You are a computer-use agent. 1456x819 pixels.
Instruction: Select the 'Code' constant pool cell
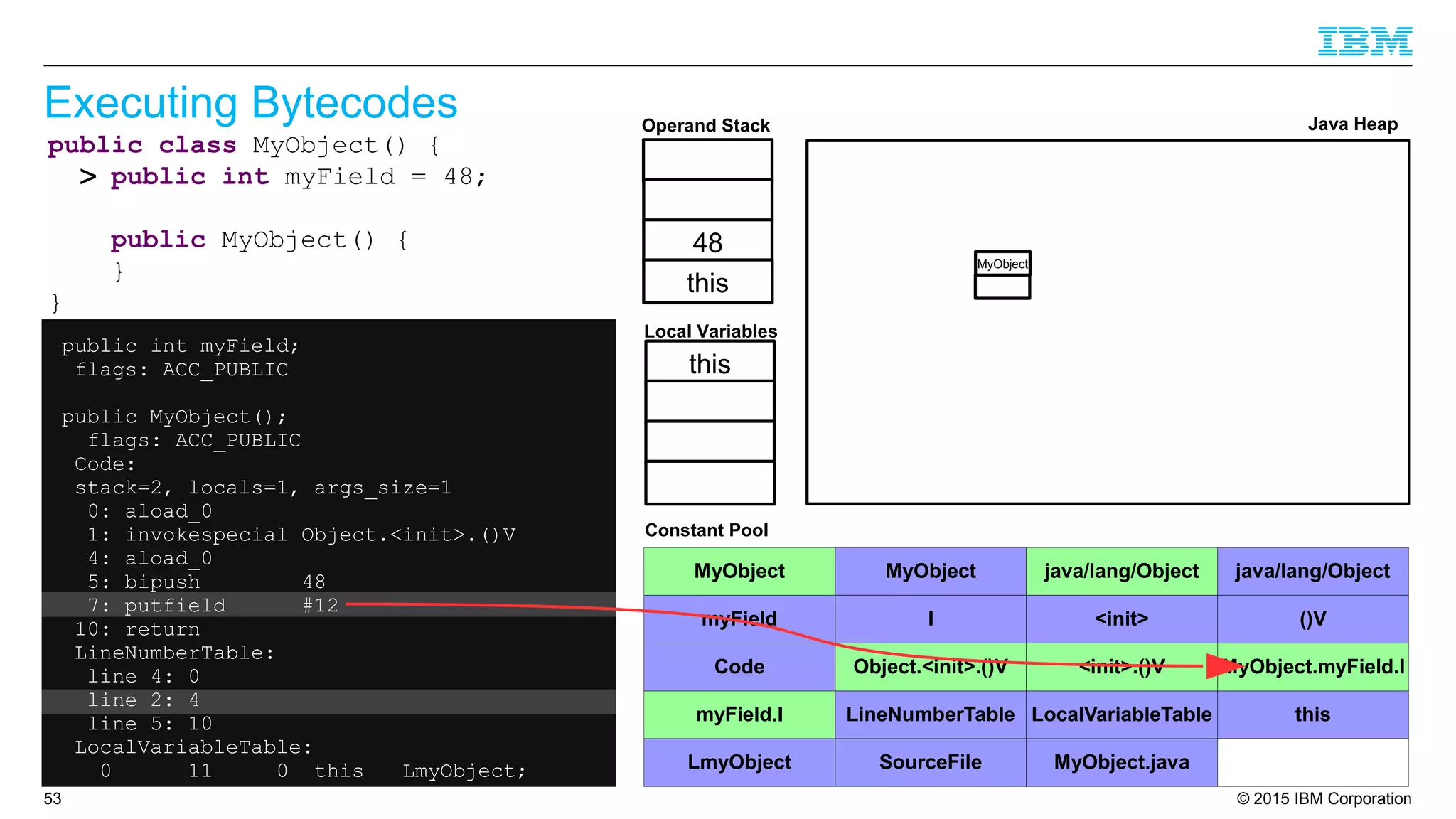coord(739,667)
